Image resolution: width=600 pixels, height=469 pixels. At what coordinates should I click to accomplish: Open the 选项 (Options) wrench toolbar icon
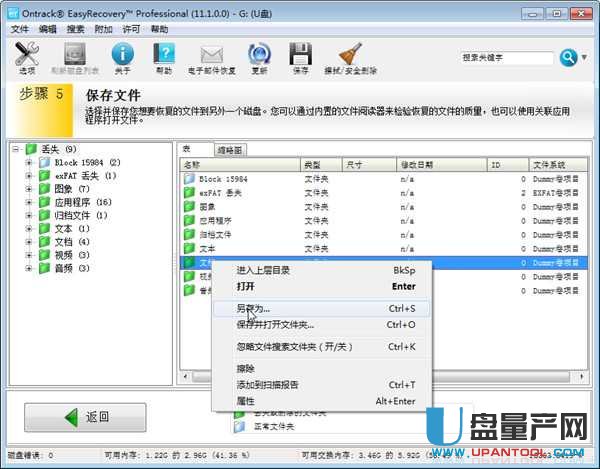tap(27, 56)
